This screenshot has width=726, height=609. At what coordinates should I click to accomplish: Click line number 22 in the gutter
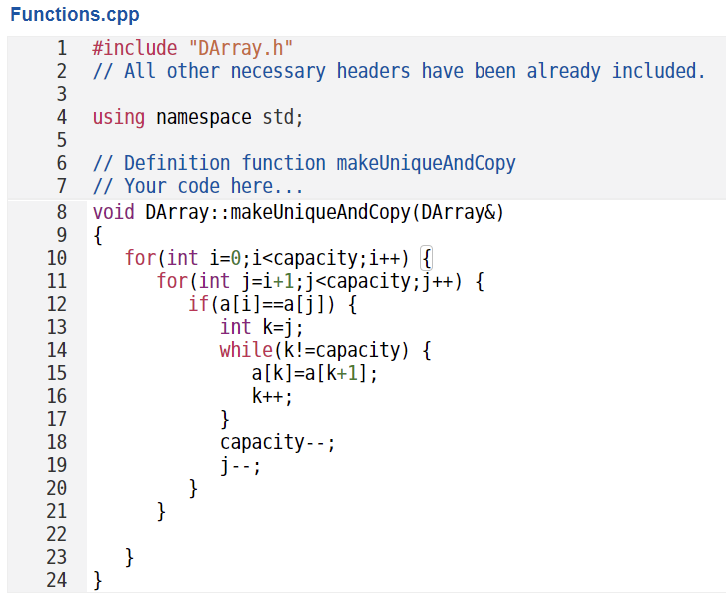56,534
